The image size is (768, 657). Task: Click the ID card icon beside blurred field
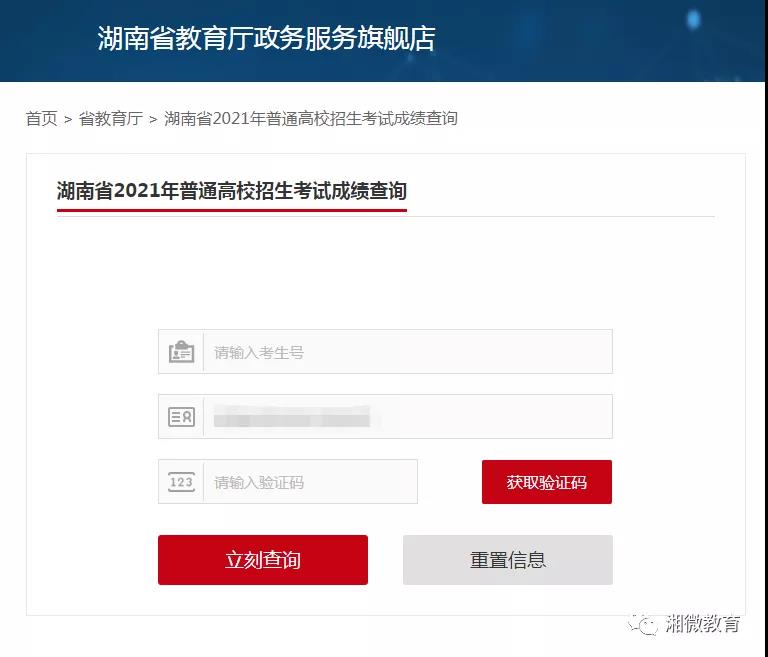[181, 417]
